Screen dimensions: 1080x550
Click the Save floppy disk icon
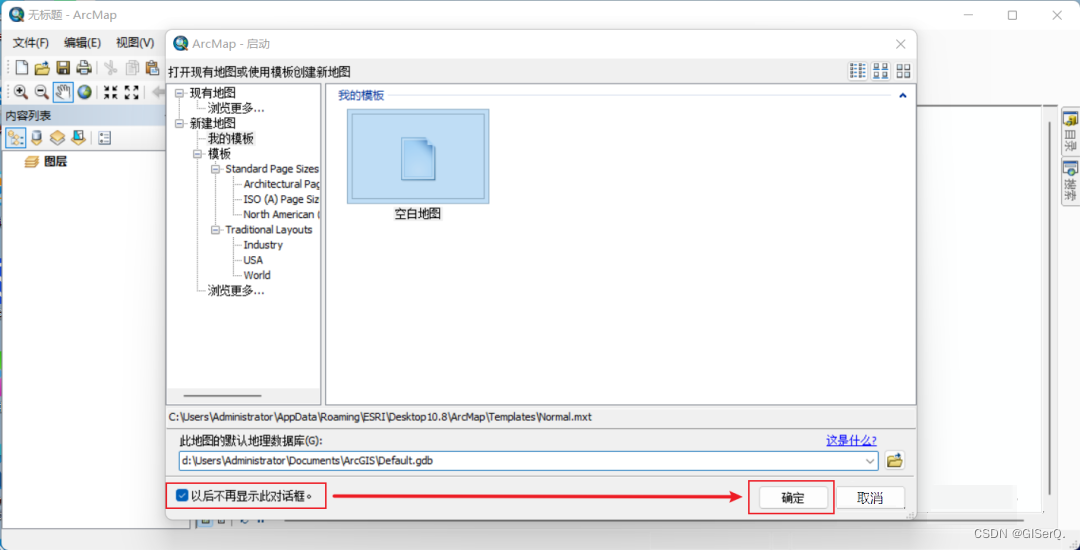[63, 67]
